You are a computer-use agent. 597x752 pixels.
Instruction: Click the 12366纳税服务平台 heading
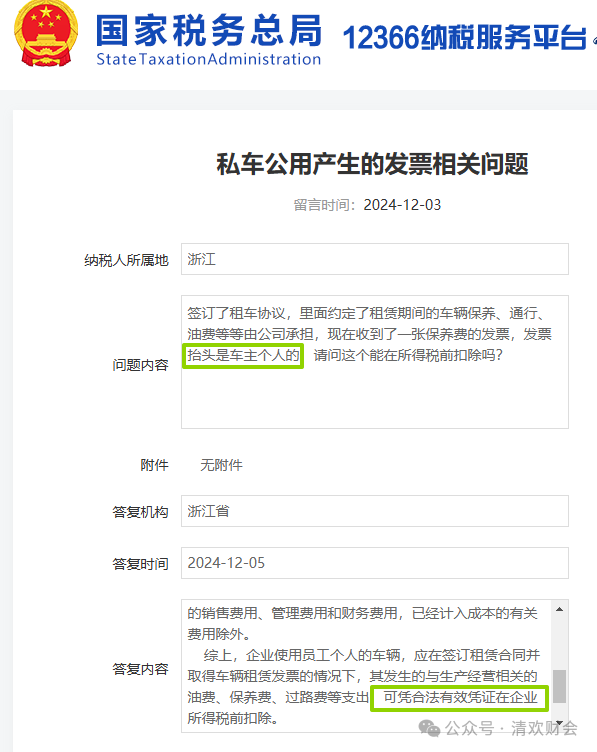pyautogui.click(x=465, y=37)
